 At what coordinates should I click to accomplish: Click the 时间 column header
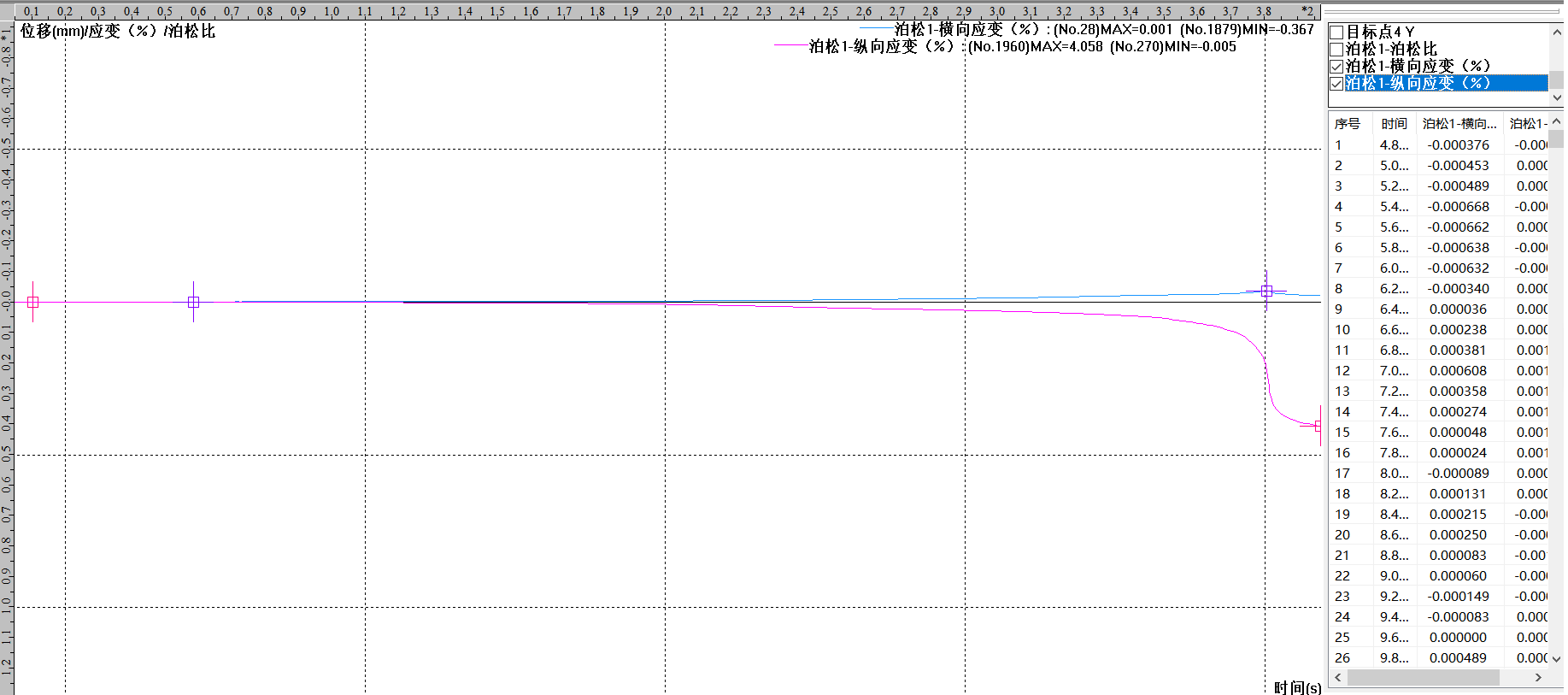[1394, 124]
